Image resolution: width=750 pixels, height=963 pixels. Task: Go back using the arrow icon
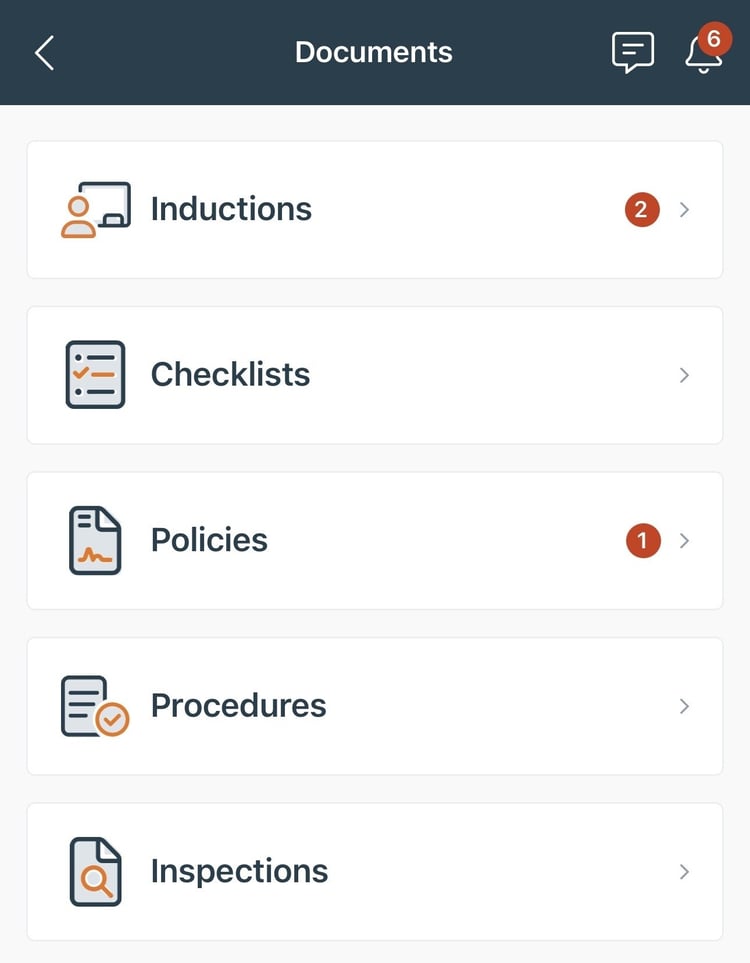coord(44,52)
